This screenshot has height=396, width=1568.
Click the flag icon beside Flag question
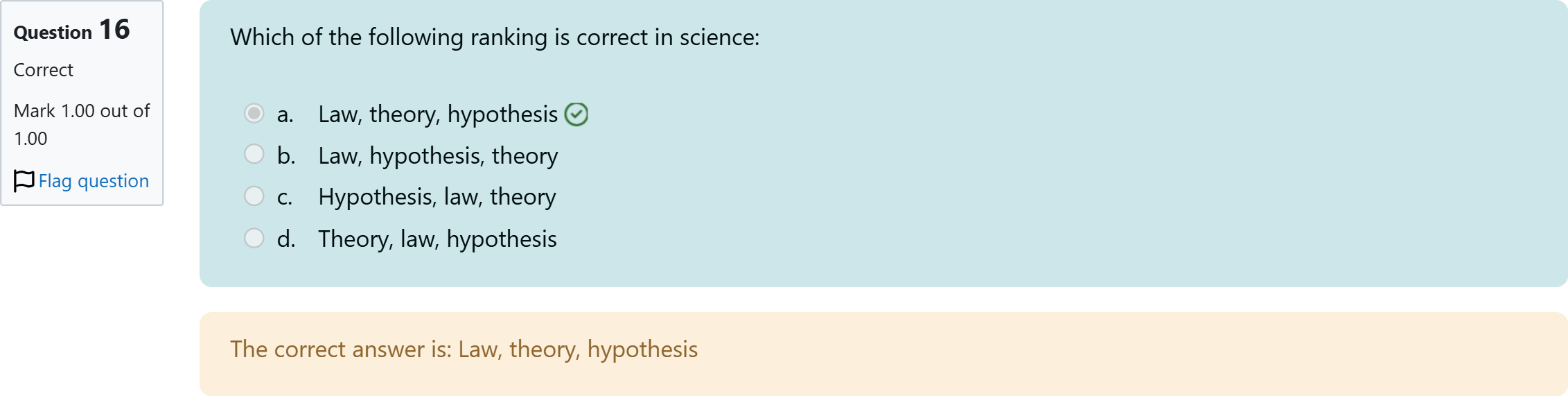(x=24, y=181)
